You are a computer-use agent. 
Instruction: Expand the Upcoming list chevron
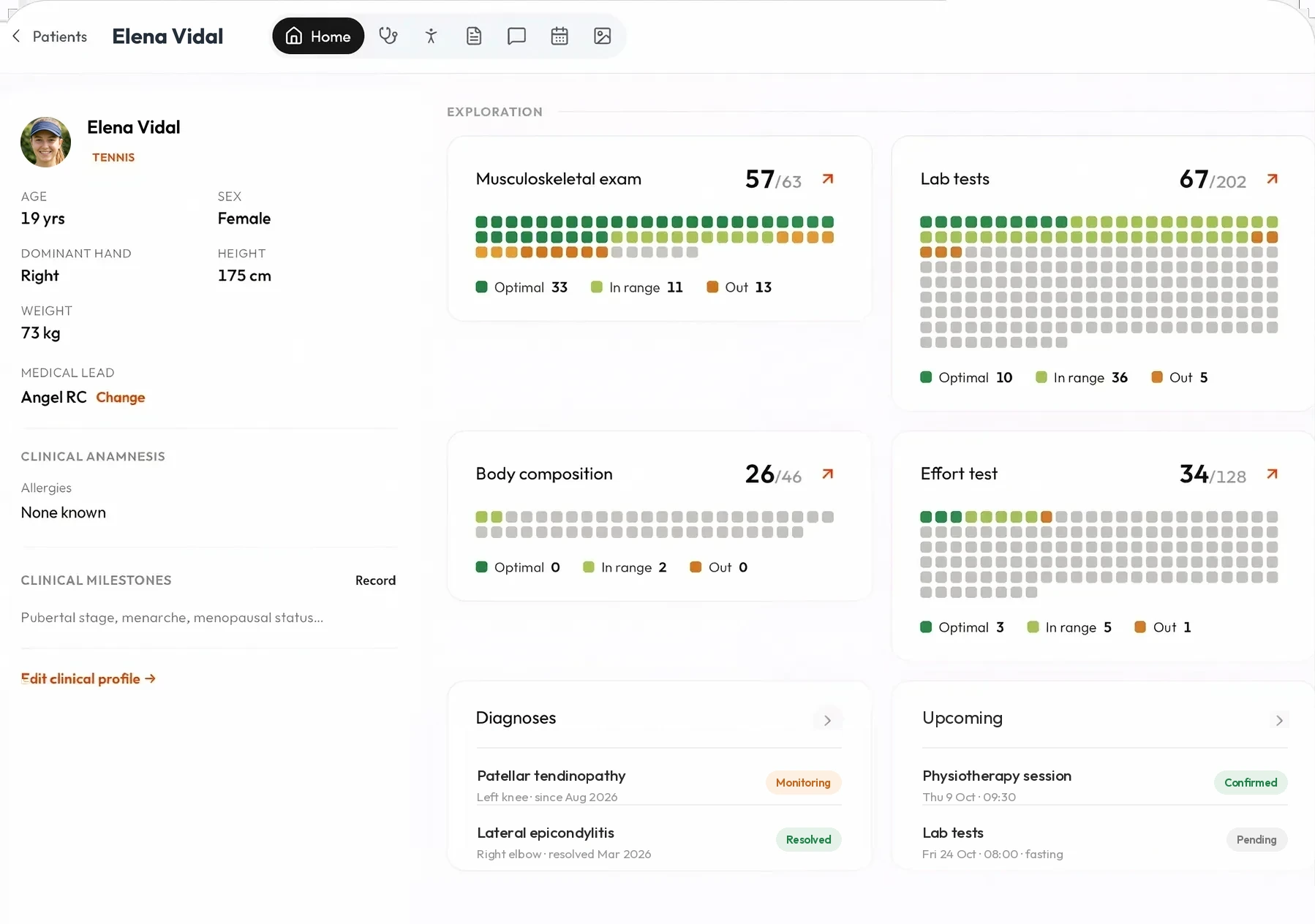tap(1279, 720)
